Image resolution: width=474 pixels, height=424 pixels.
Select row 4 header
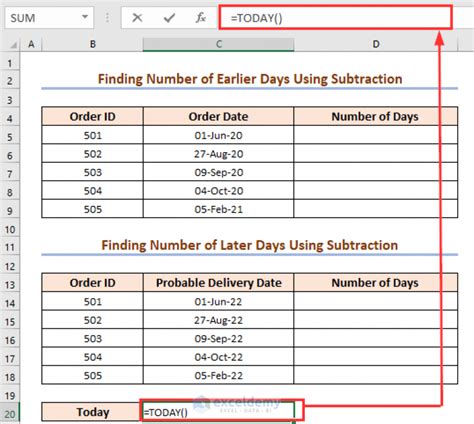pyautogui.click(x=10, y=118)
